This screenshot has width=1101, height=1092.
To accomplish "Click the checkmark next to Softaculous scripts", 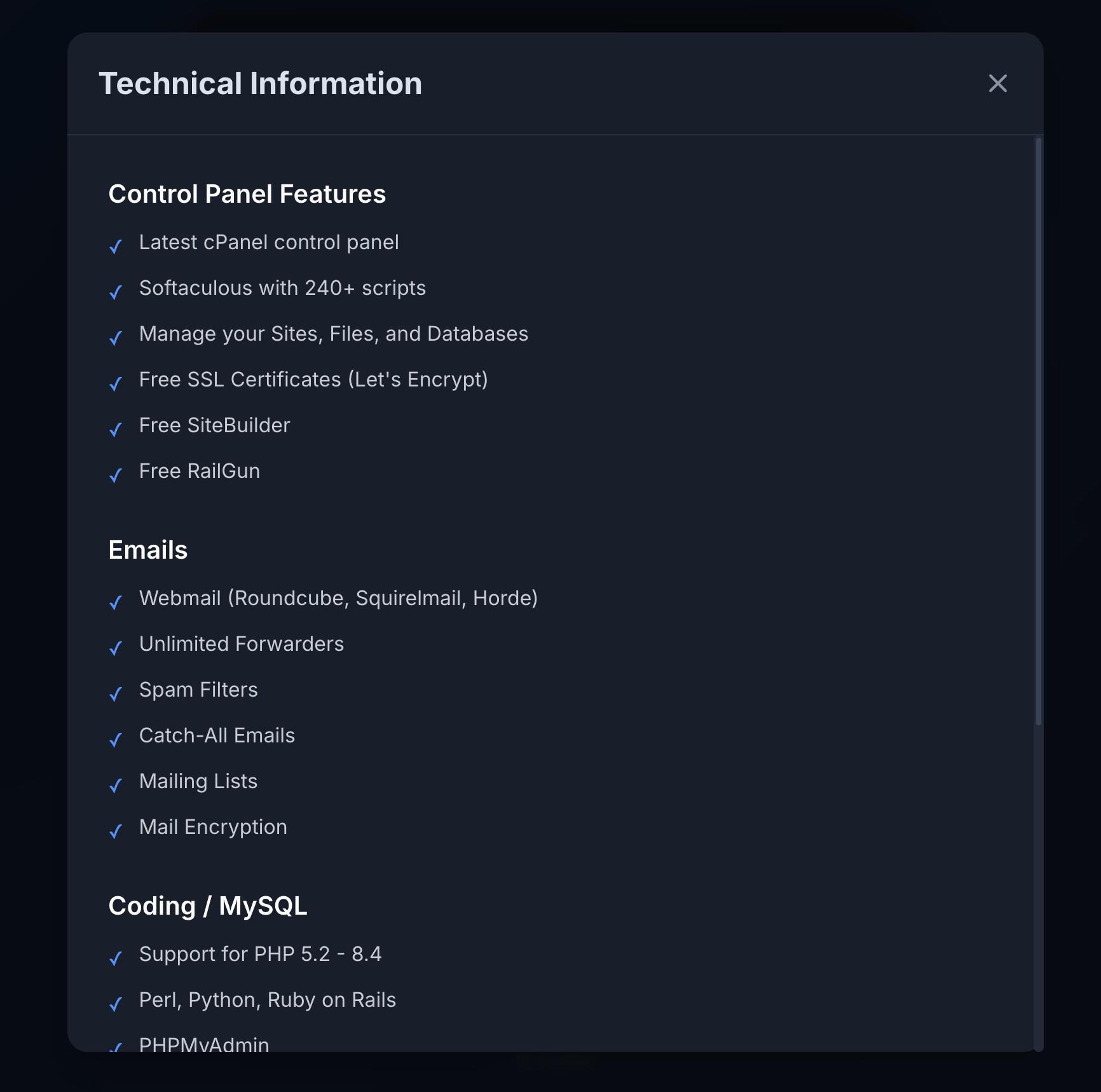I will [x=116, y=292].
